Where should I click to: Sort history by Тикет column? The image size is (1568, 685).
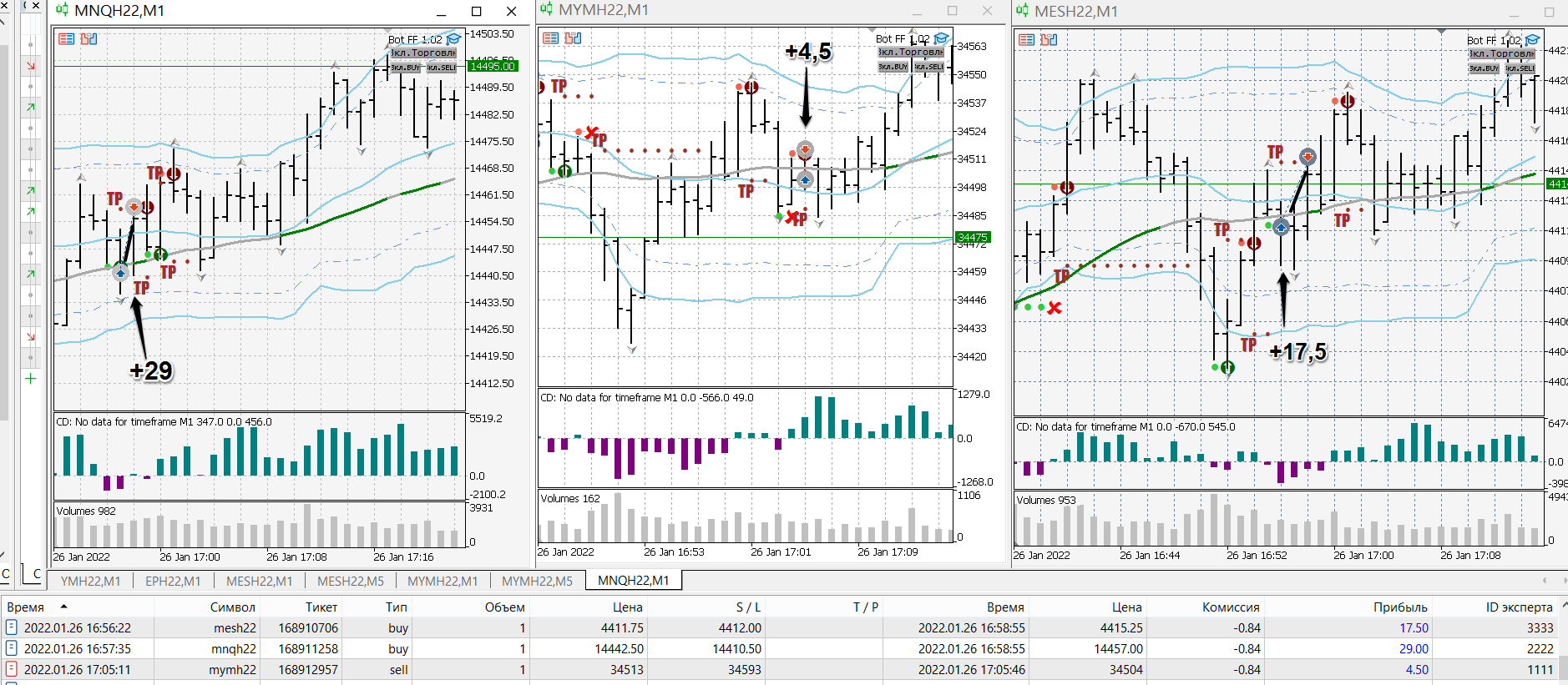pyautogui.click(x=321, y=607)
